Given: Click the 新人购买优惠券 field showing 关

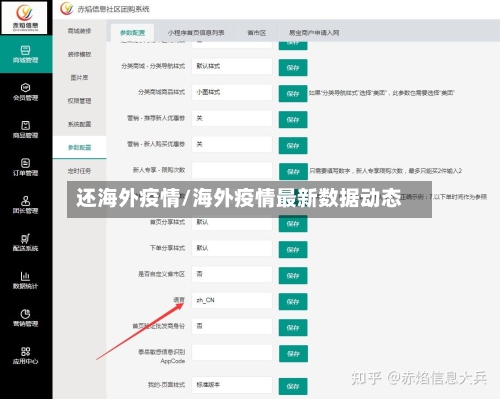Looking at the screenshot, I should click(232, 144).
